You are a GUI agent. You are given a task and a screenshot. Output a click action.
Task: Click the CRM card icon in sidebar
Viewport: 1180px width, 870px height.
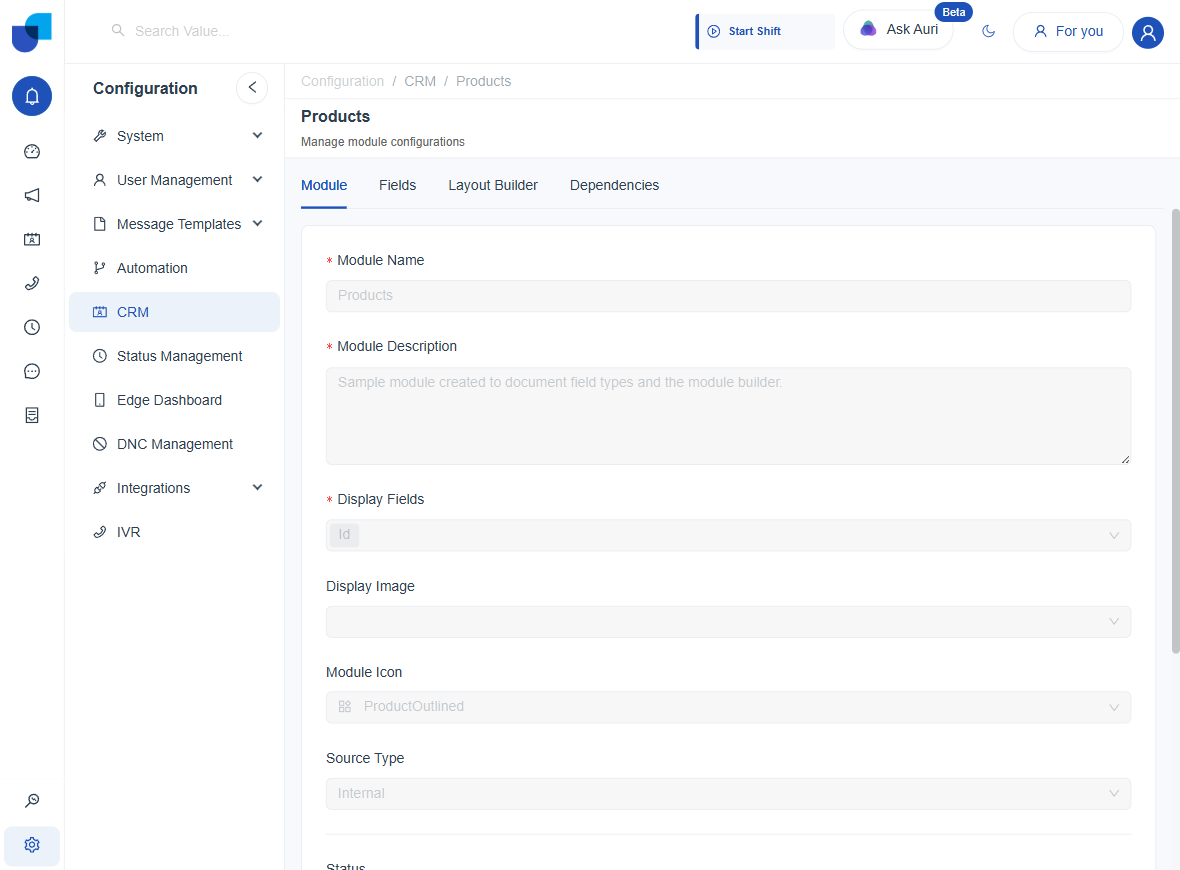pyautogui.click(x=99, y=312)
